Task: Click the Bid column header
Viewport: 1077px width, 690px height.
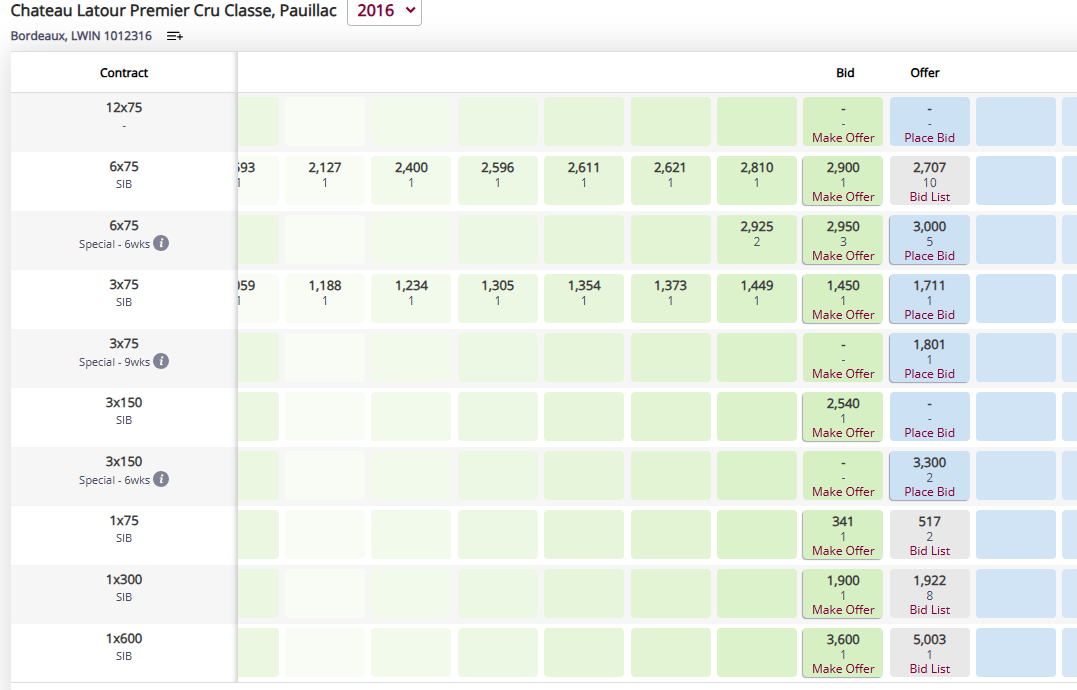Action: (x=845, y=73)
